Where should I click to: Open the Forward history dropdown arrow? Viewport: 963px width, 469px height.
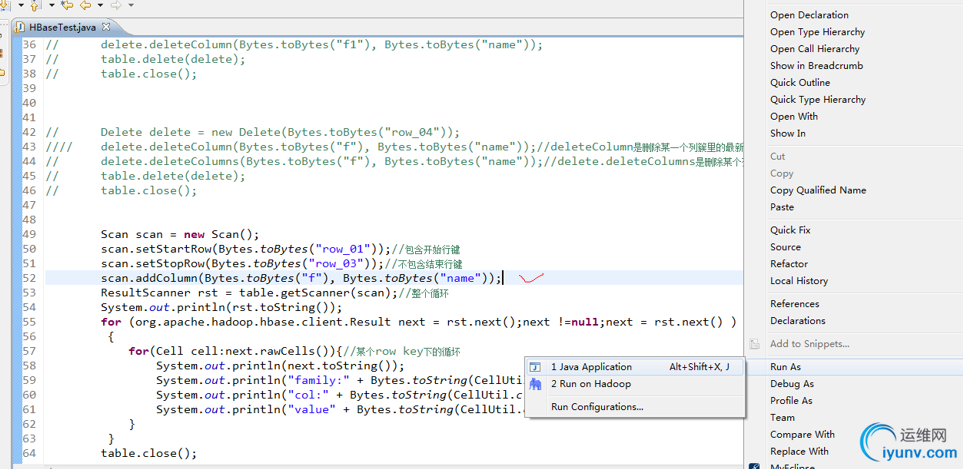point(131,5)
